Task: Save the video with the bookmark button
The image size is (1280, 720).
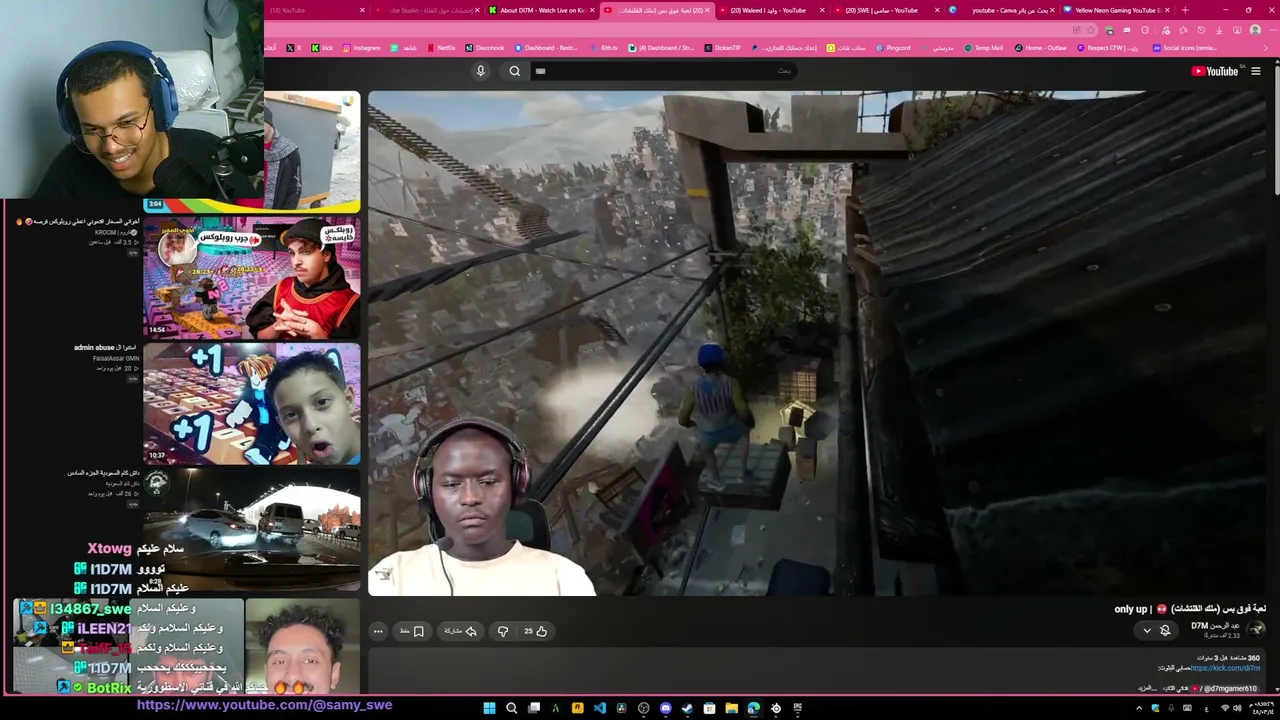Action: pos(413,631)
